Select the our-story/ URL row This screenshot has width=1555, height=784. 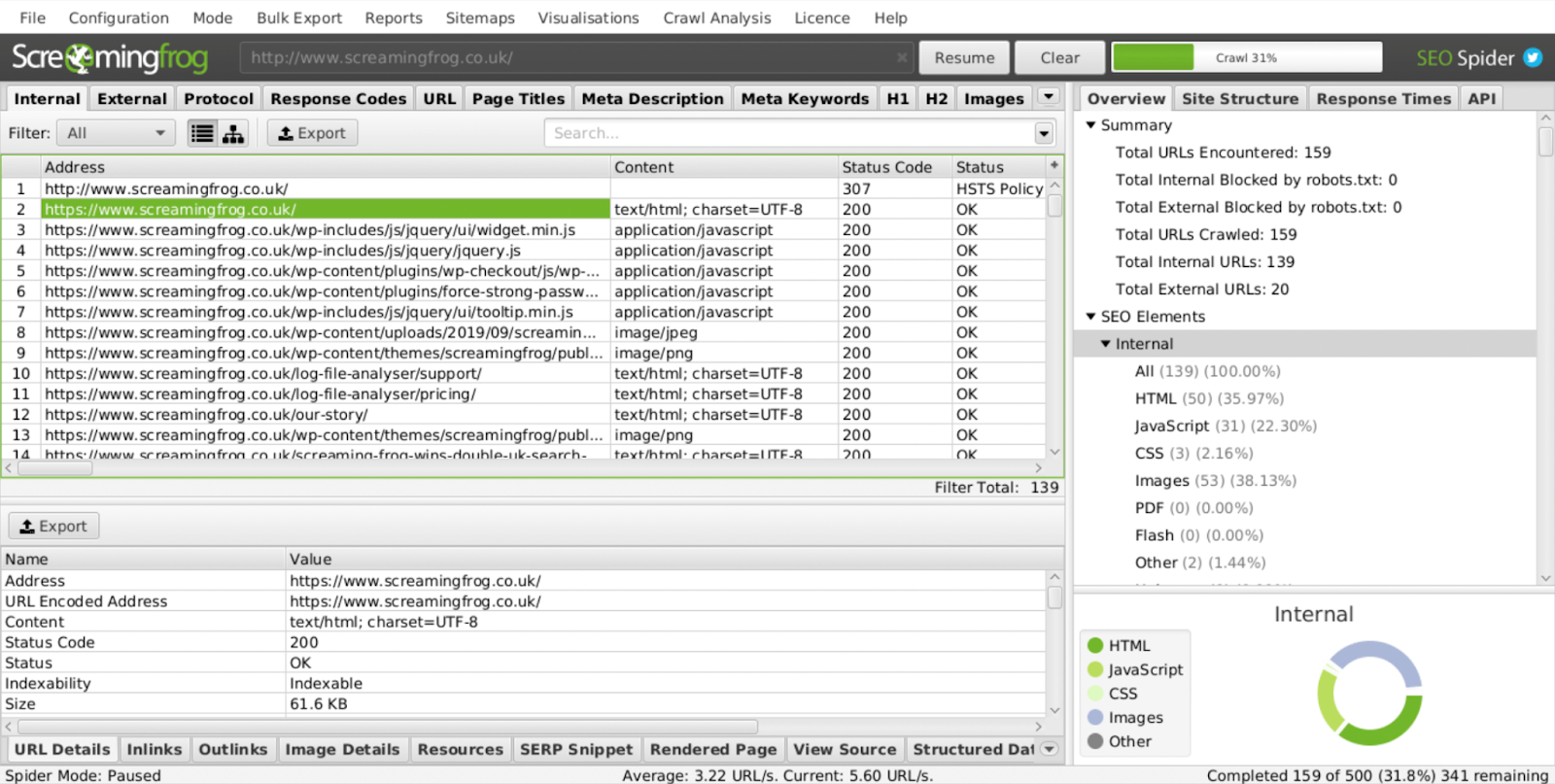click(524, 414)
